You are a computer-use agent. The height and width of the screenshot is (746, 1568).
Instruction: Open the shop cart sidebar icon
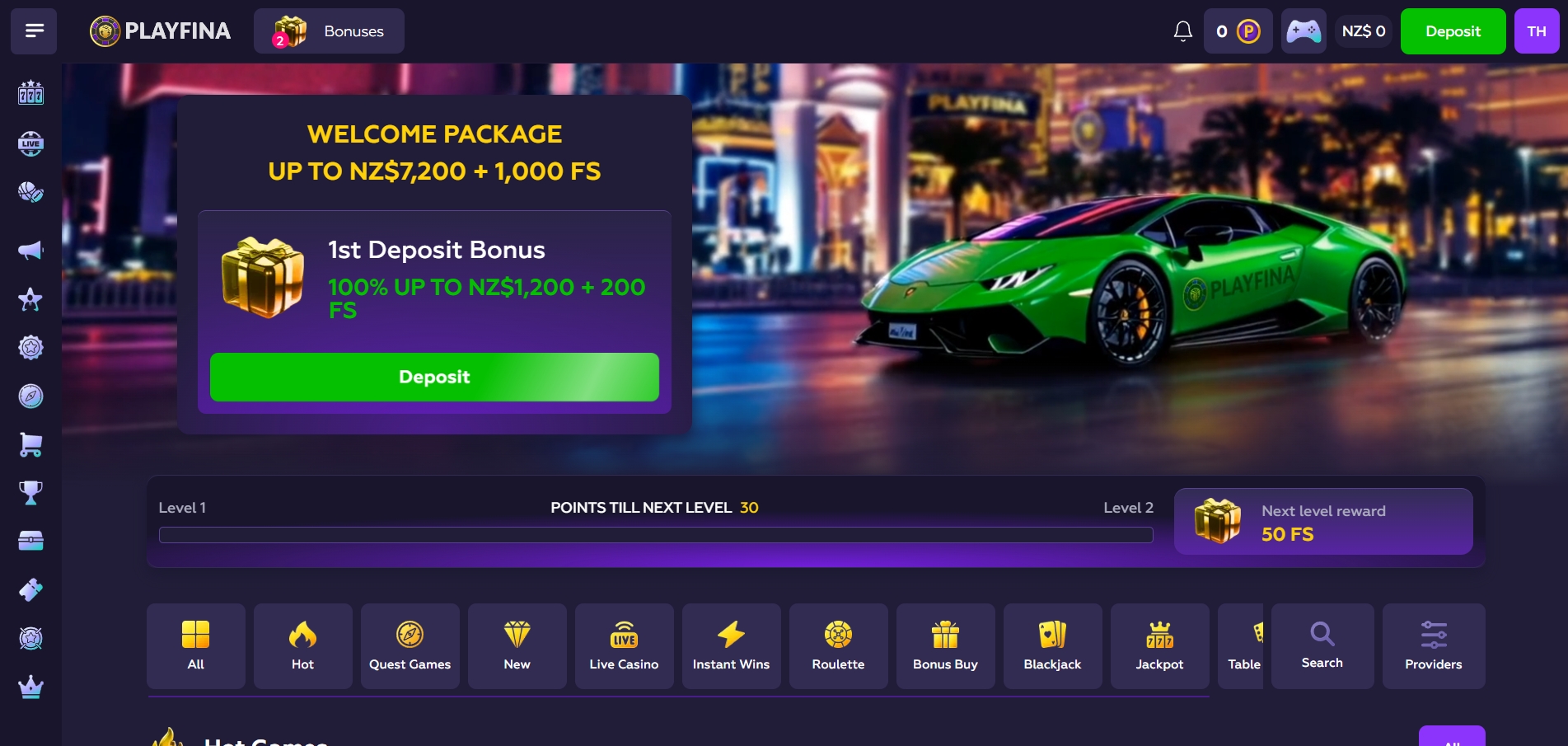point(30,445)
